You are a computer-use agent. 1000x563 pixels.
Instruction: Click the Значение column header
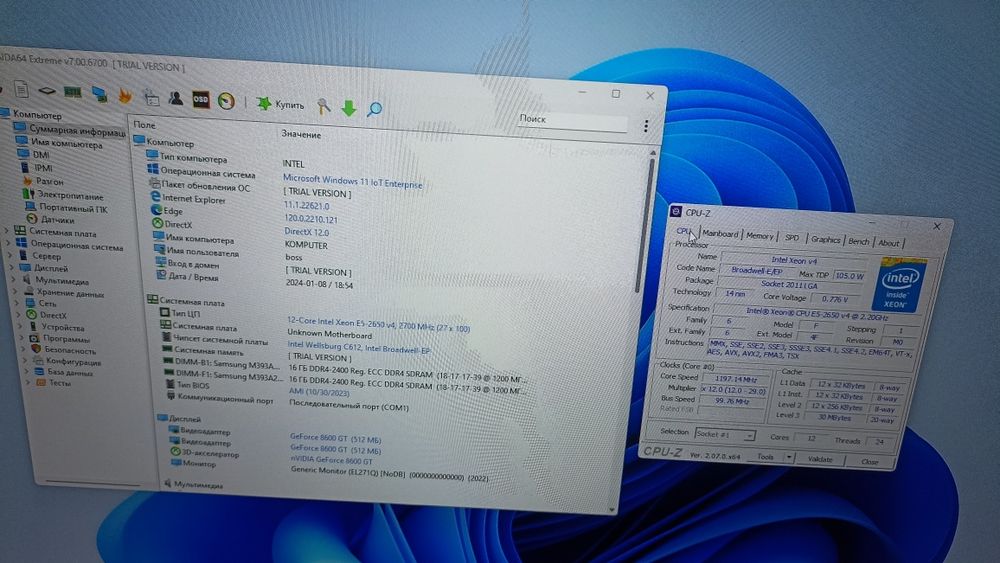[x=301, y=135]
